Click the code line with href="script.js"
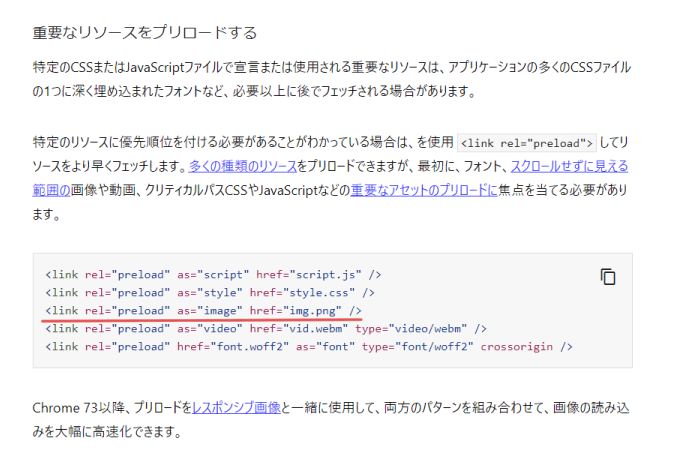 pyautogui.click(x=213, y=275)
